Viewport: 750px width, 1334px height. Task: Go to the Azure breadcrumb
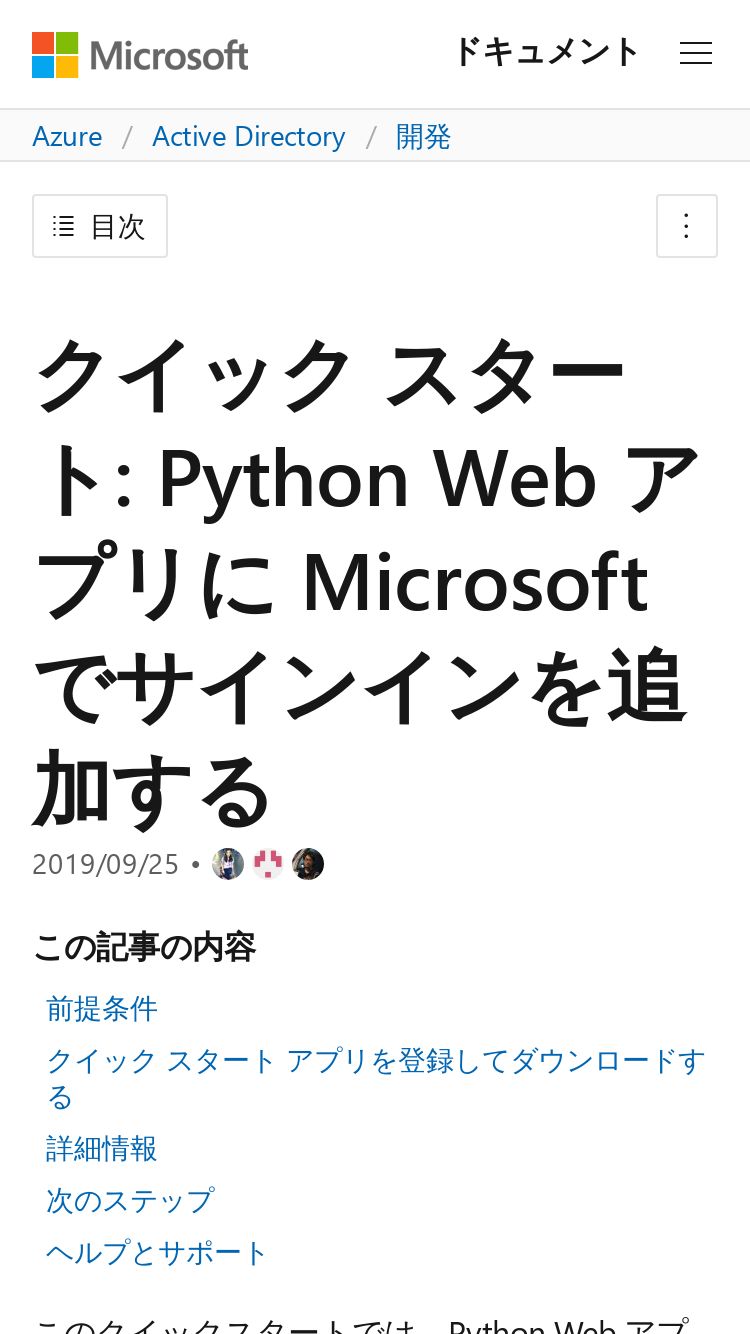67,136
